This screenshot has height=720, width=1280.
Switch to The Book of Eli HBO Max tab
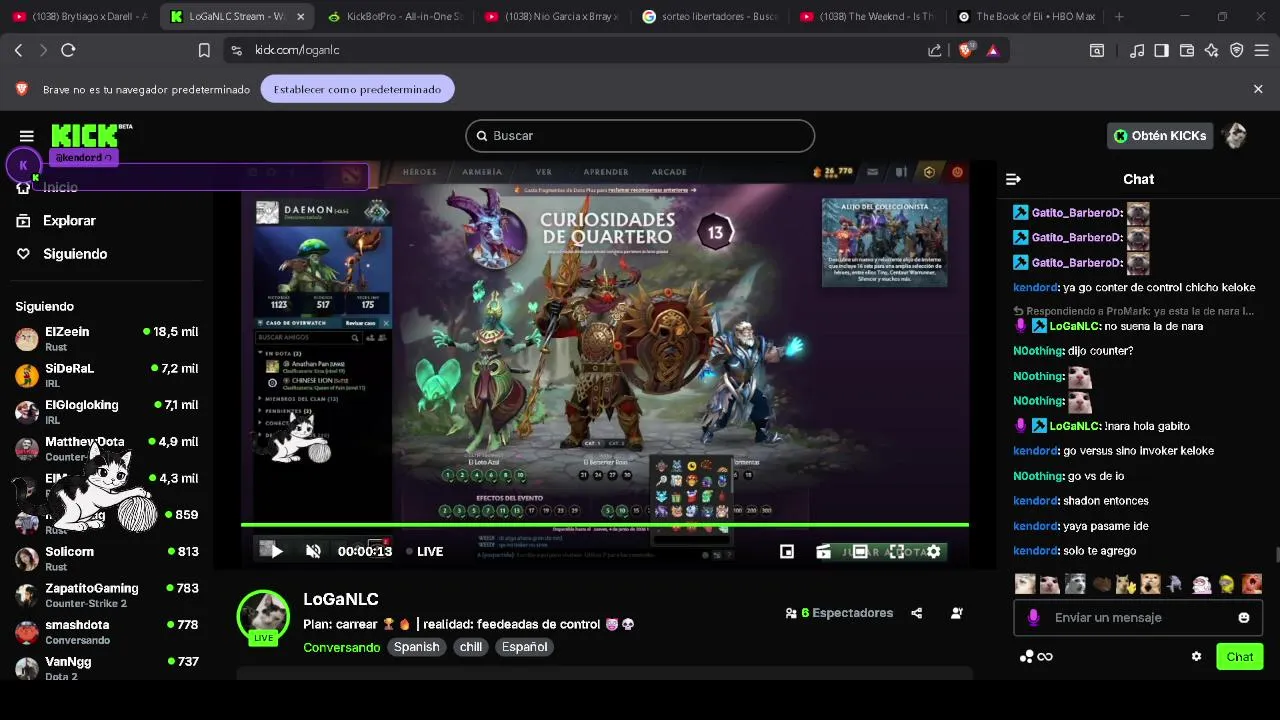click(1025, 17)
